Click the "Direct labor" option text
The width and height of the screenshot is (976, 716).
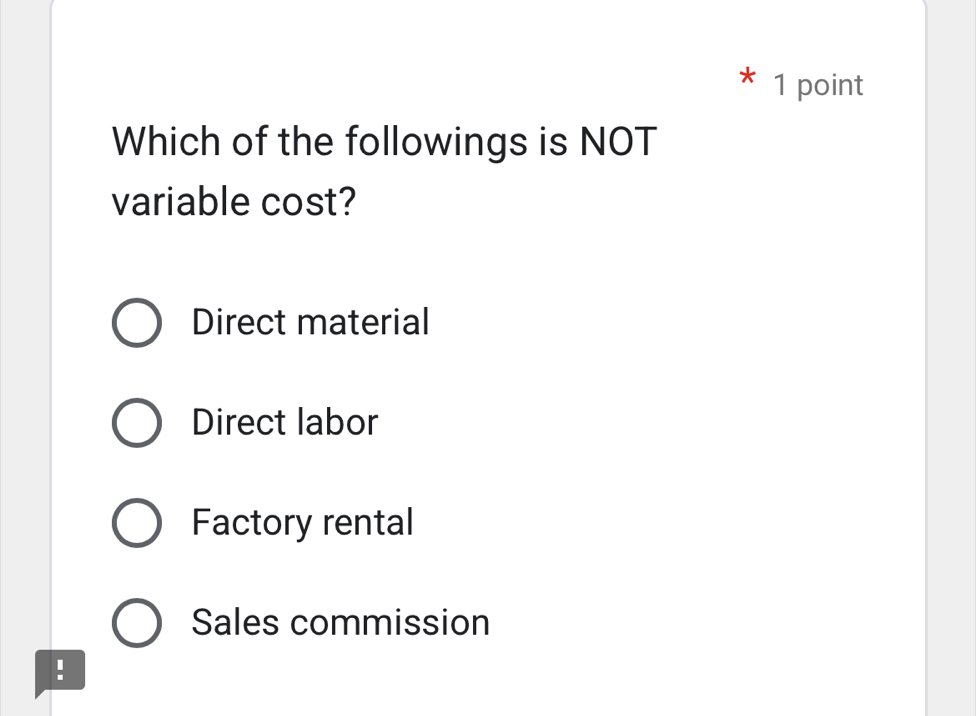285,422
